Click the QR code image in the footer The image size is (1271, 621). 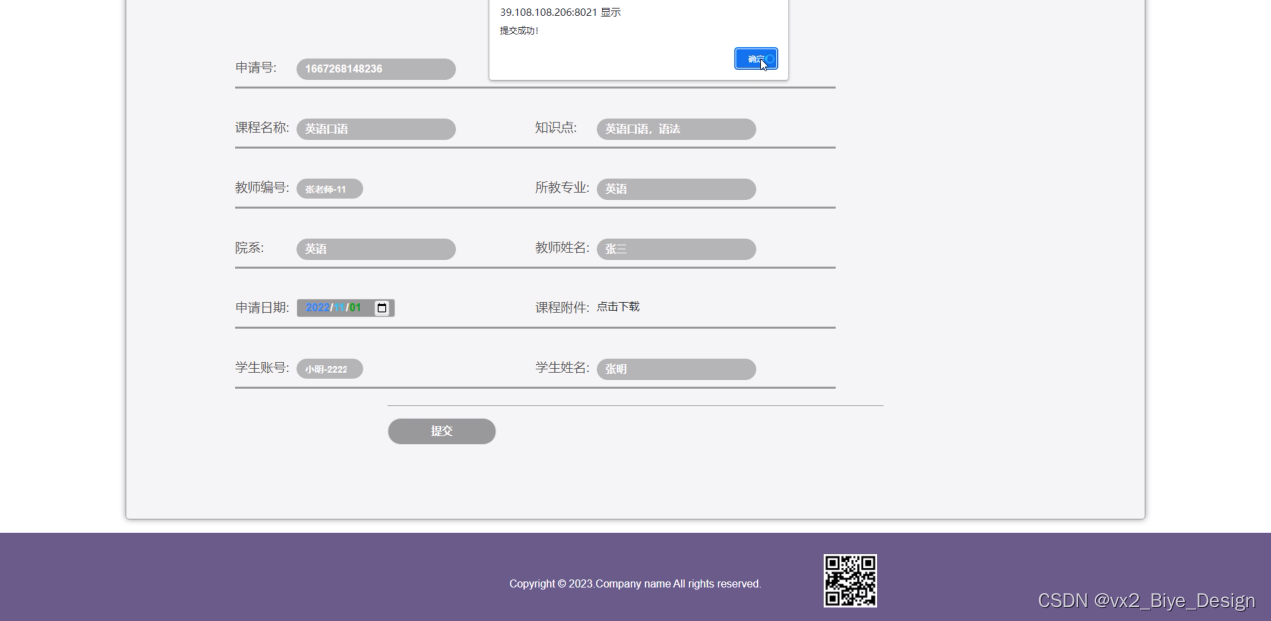pos(850,581)
